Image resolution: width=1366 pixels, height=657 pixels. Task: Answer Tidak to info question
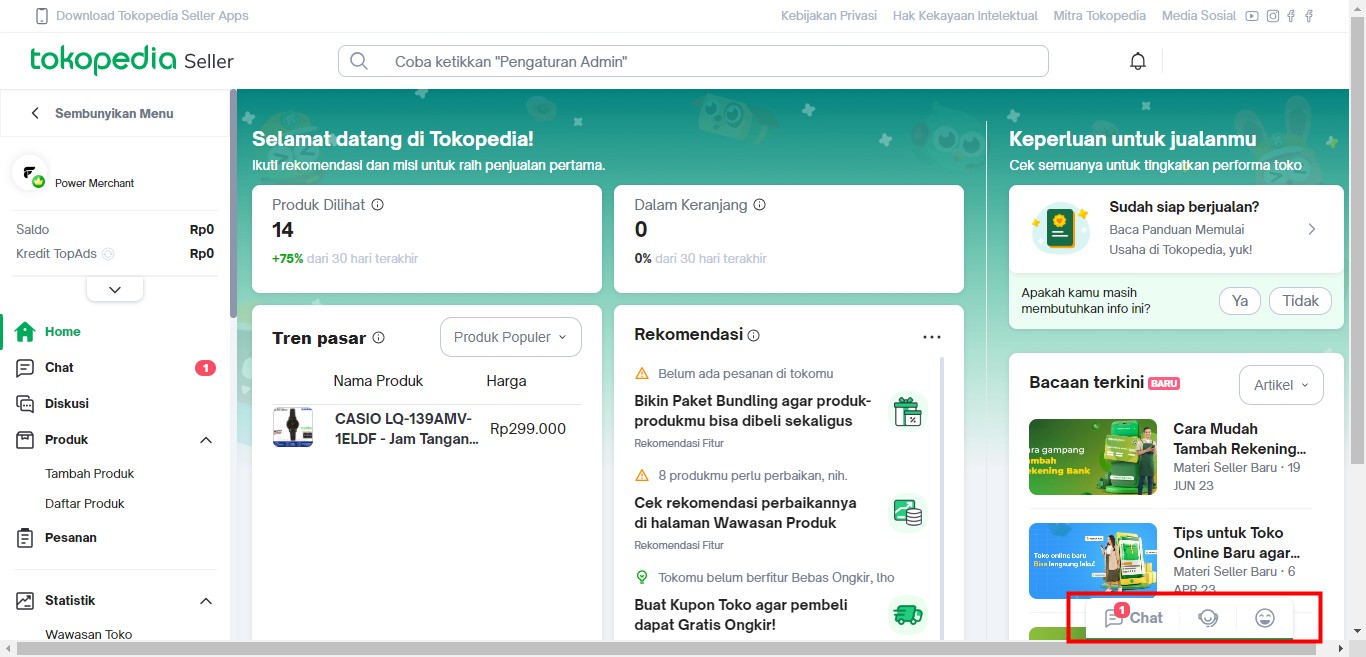tap(1301, 301)
